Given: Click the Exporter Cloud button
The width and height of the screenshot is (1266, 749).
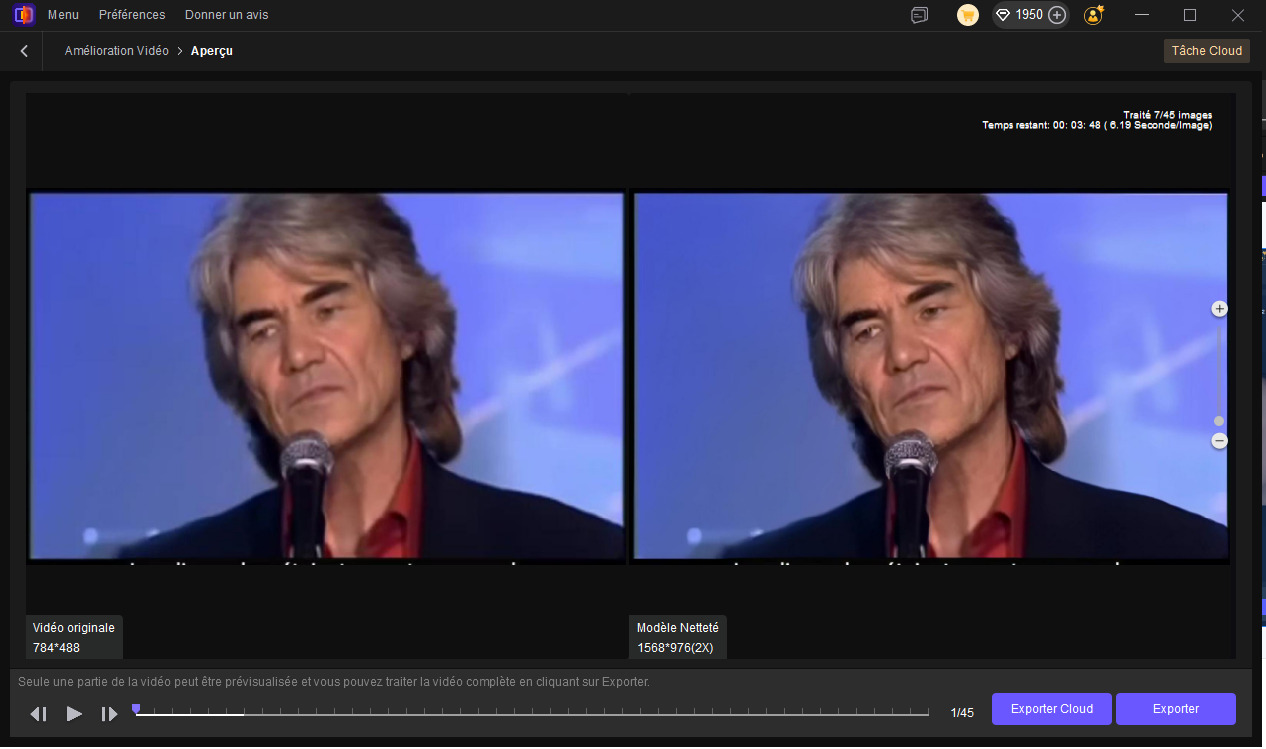Looking at the screenshot, I should coord(1051,709).
